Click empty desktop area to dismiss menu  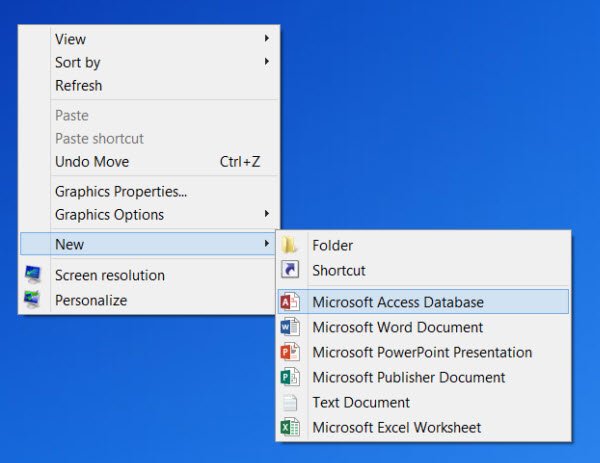[x=450, y=100]
